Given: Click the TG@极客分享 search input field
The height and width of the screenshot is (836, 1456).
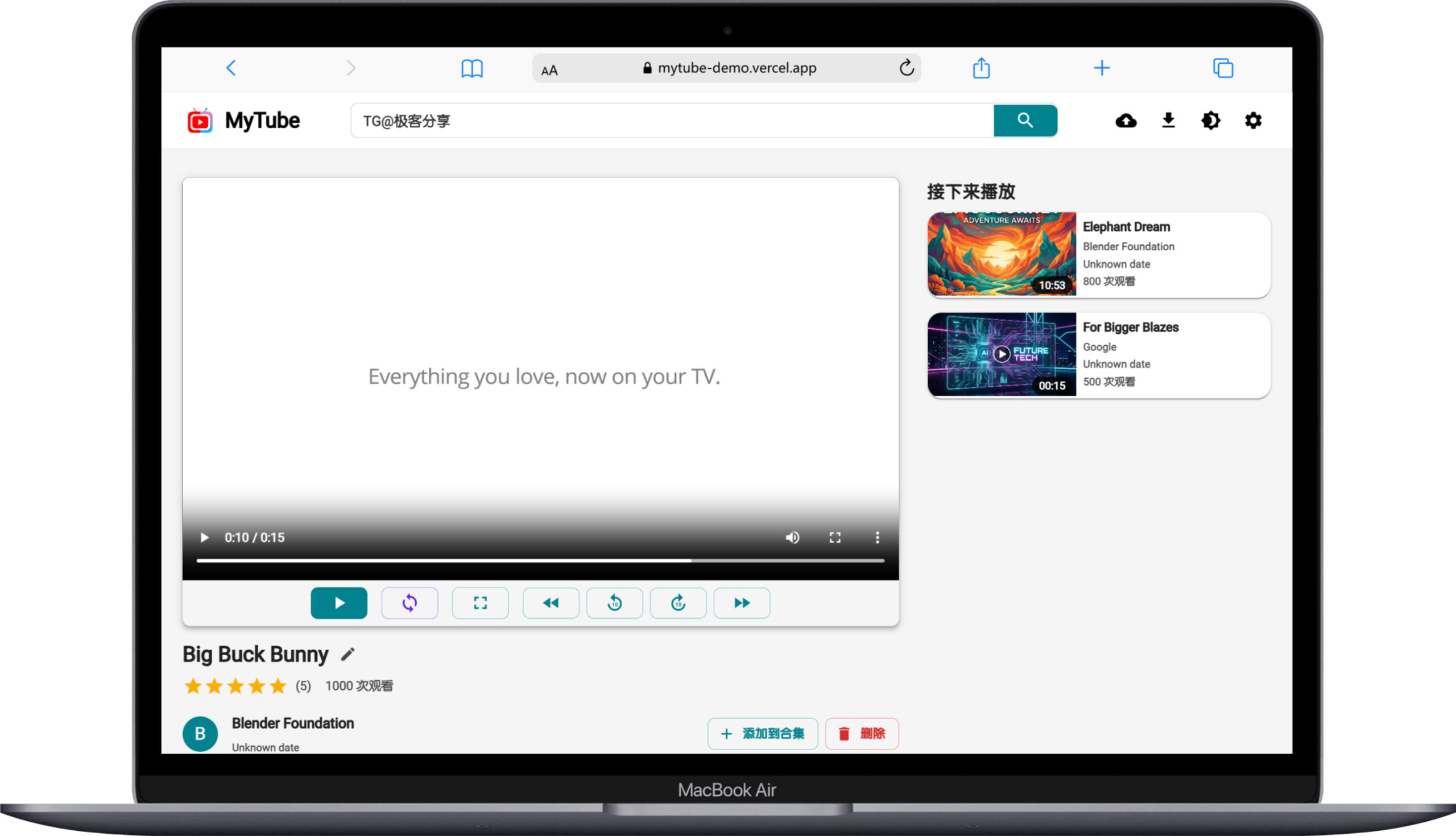Looking at the screenshot, I should click(x=672, y=121).
